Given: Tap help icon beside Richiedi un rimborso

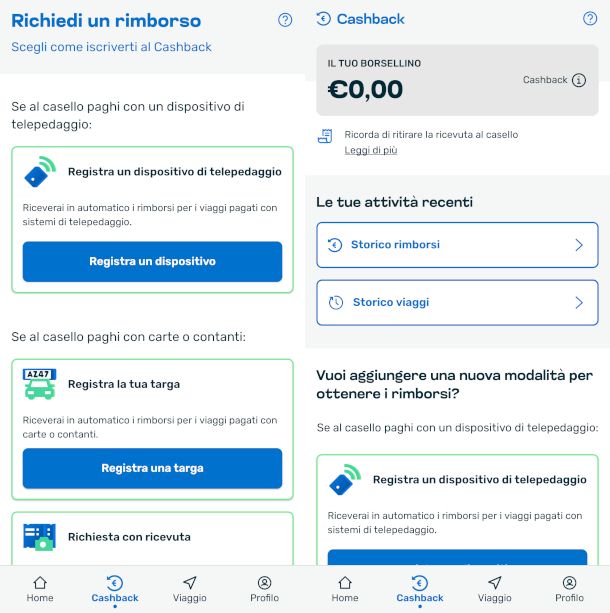Looking at the screenshot, I should tap(285, 20).
